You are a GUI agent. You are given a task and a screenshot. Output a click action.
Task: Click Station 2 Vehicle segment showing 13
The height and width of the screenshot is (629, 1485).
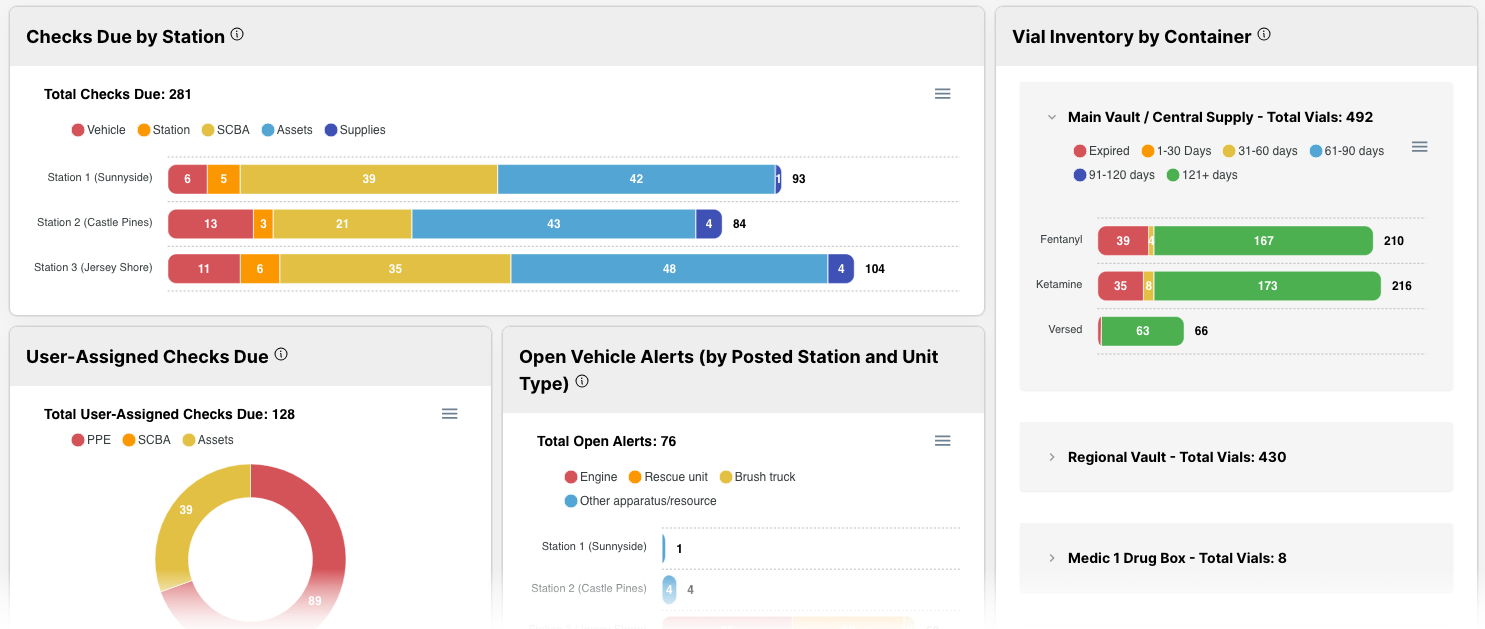[210, 224]
